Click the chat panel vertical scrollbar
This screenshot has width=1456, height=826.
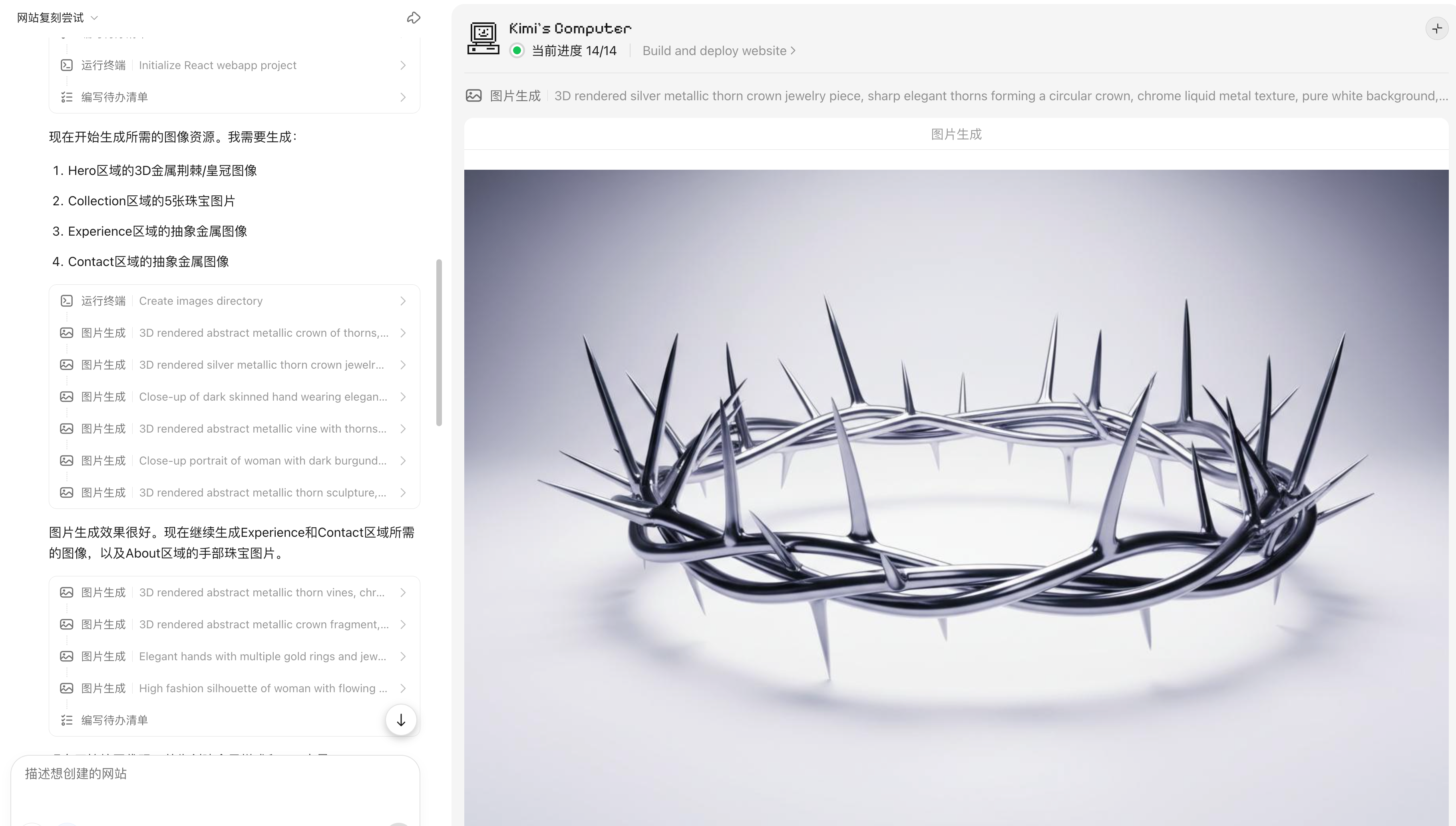pos(439,343)
